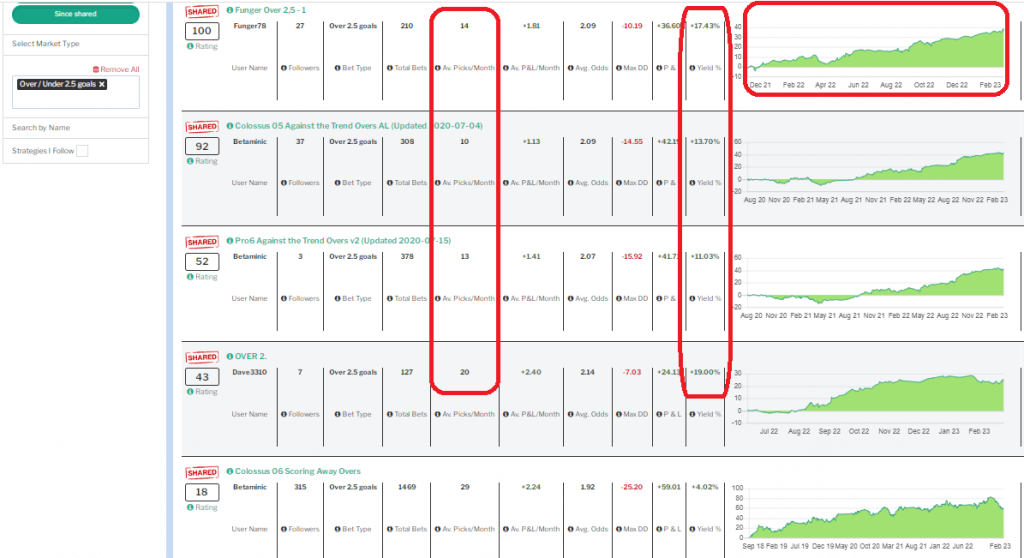Open the Select Market Type section
1024x558 pixels.
46,44
